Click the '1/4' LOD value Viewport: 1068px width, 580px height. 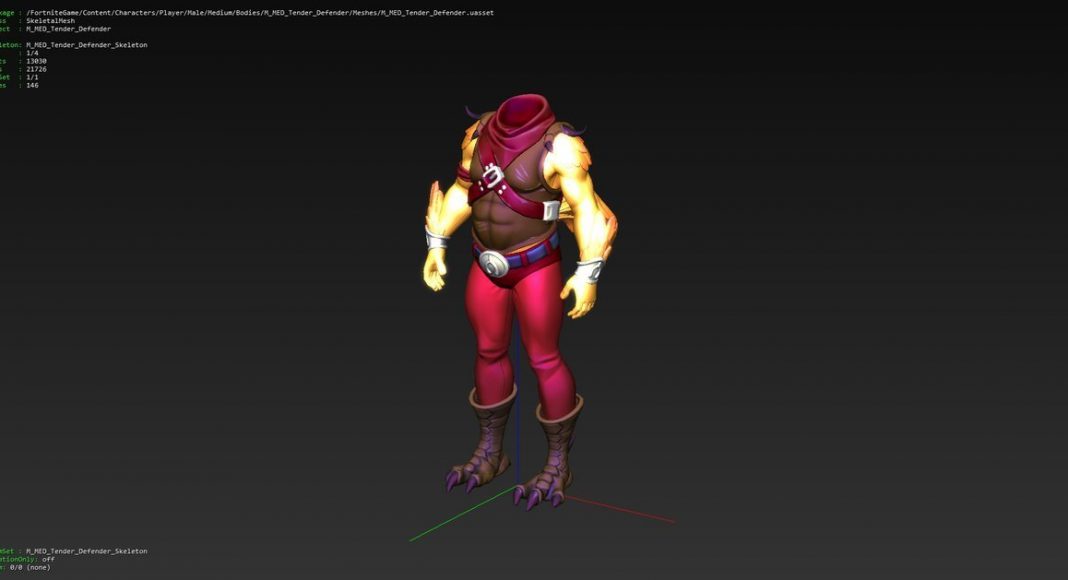[x=33, y=53]
